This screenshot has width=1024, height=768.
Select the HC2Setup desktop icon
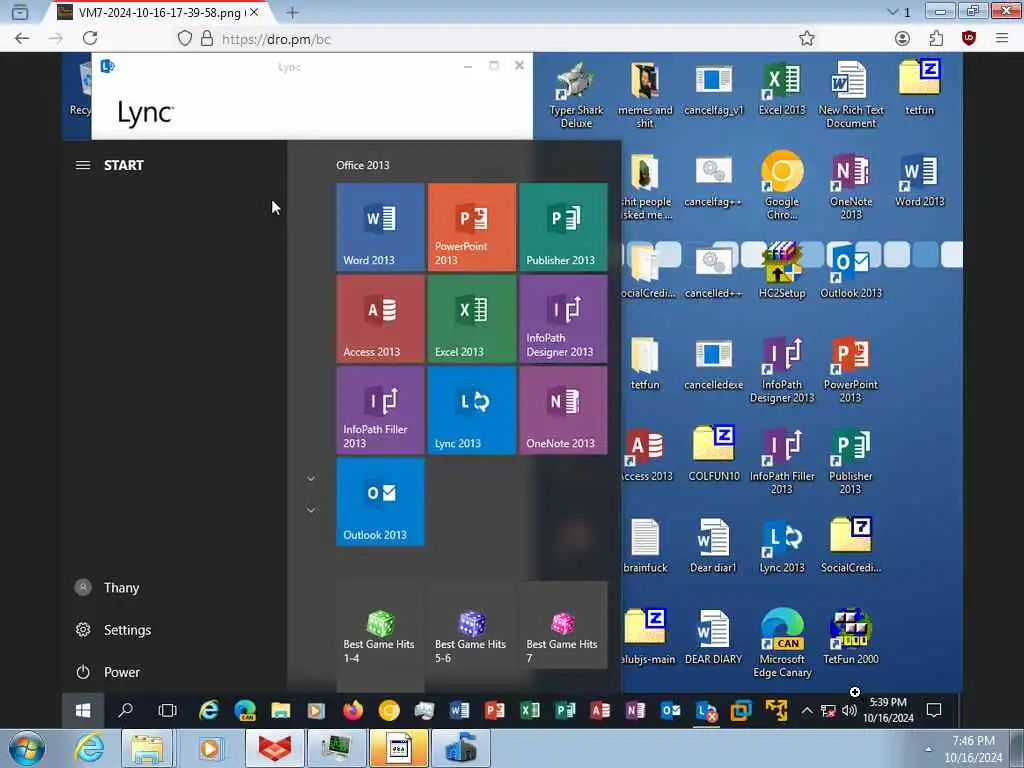coord(782,270)
